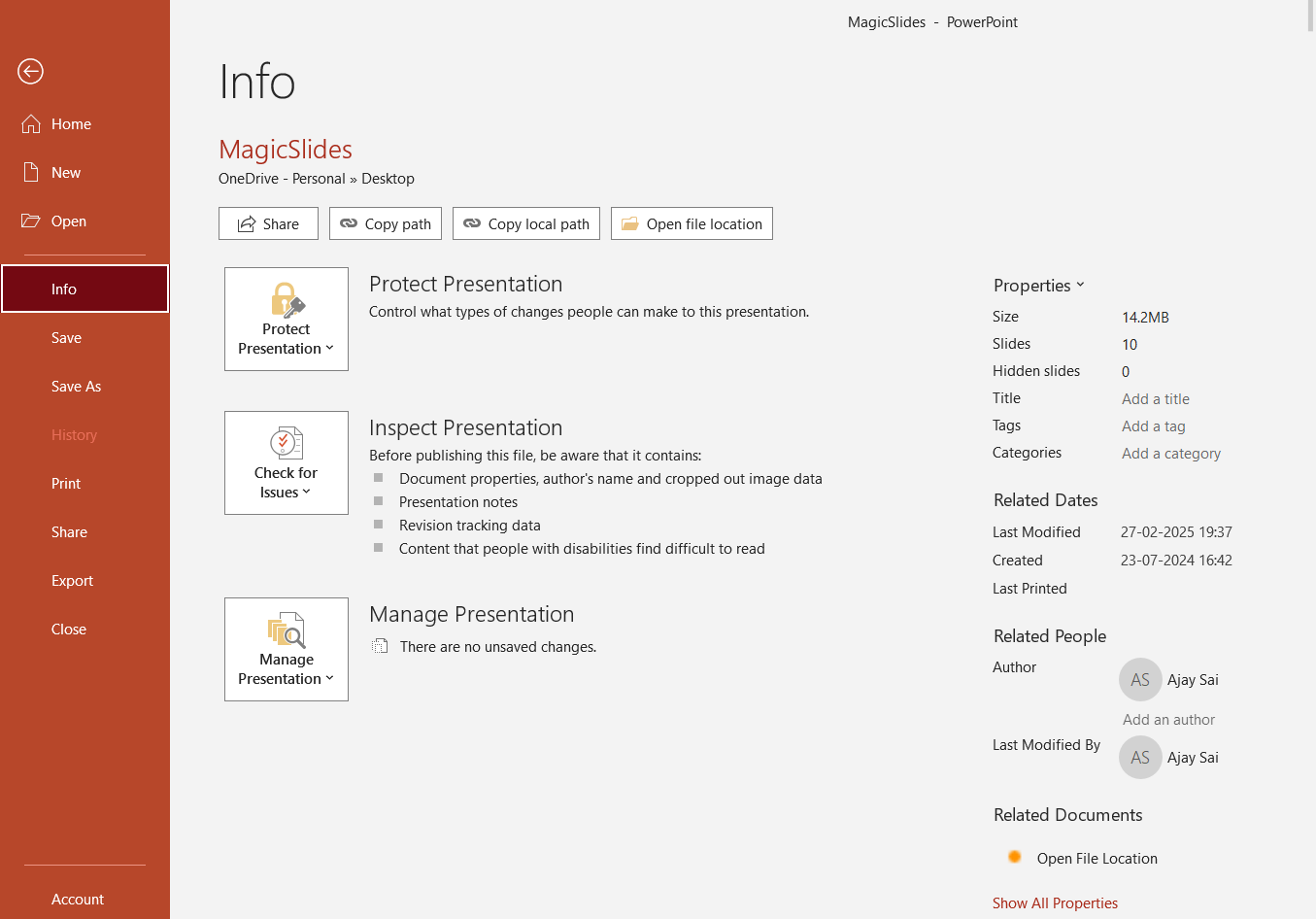The height and width of the screenshot is (919, 1316).
Task: Click the Open file location button
Action: coord(692,223)
